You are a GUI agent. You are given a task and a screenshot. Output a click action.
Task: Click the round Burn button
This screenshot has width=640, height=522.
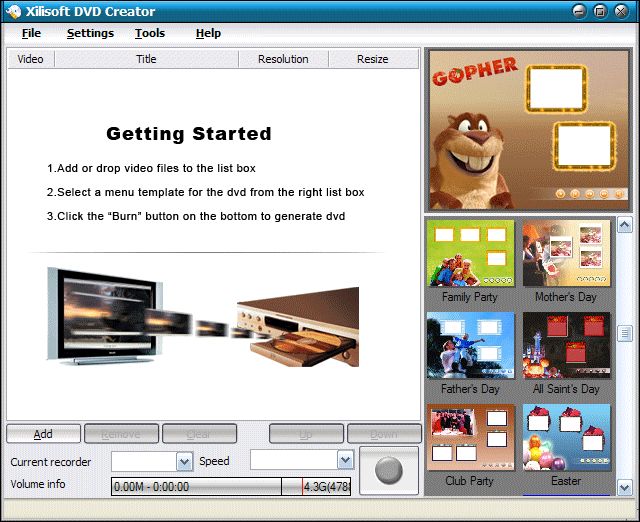[389, 471]
